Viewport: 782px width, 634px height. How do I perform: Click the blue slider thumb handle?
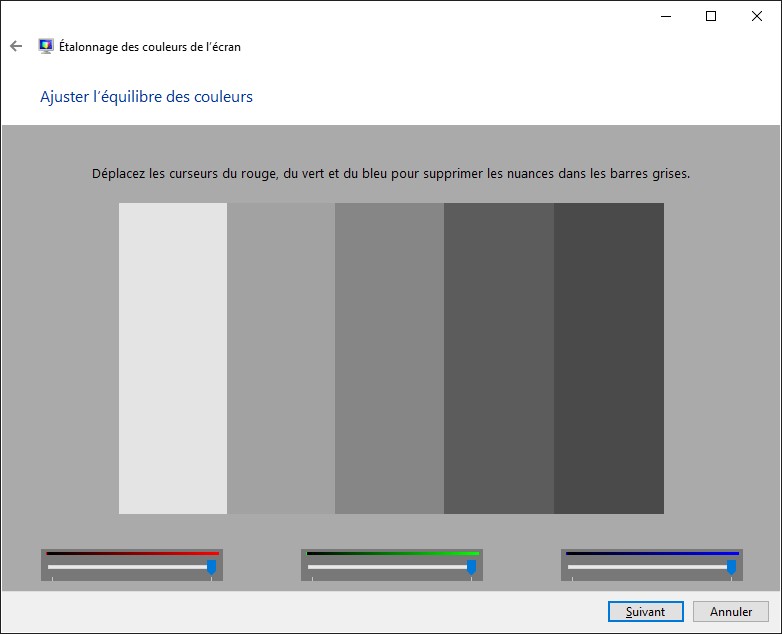point(731,567)
